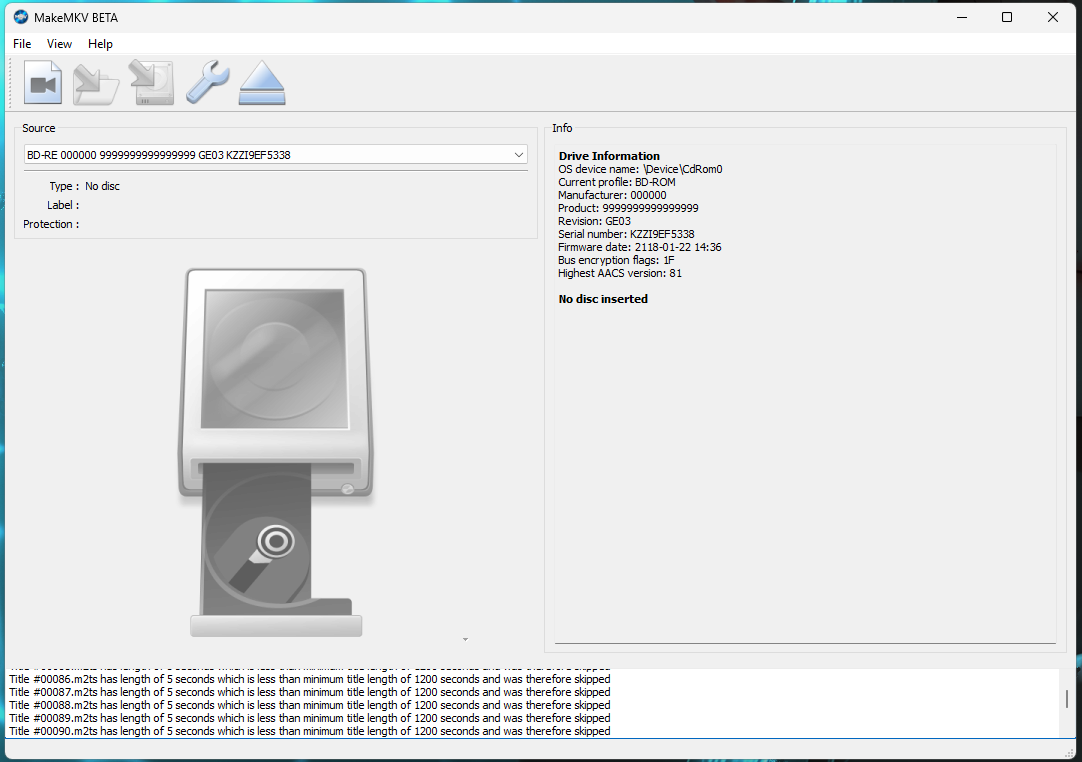Click the toolbar drag handle
Screen dimensions: 1082x762
tap(10, 83)
